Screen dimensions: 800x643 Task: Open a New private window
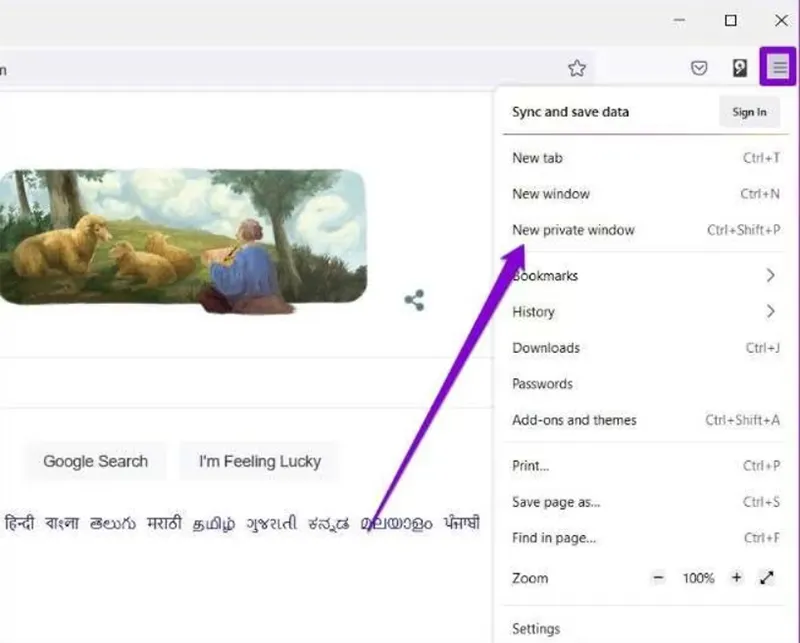pos(573,229)
